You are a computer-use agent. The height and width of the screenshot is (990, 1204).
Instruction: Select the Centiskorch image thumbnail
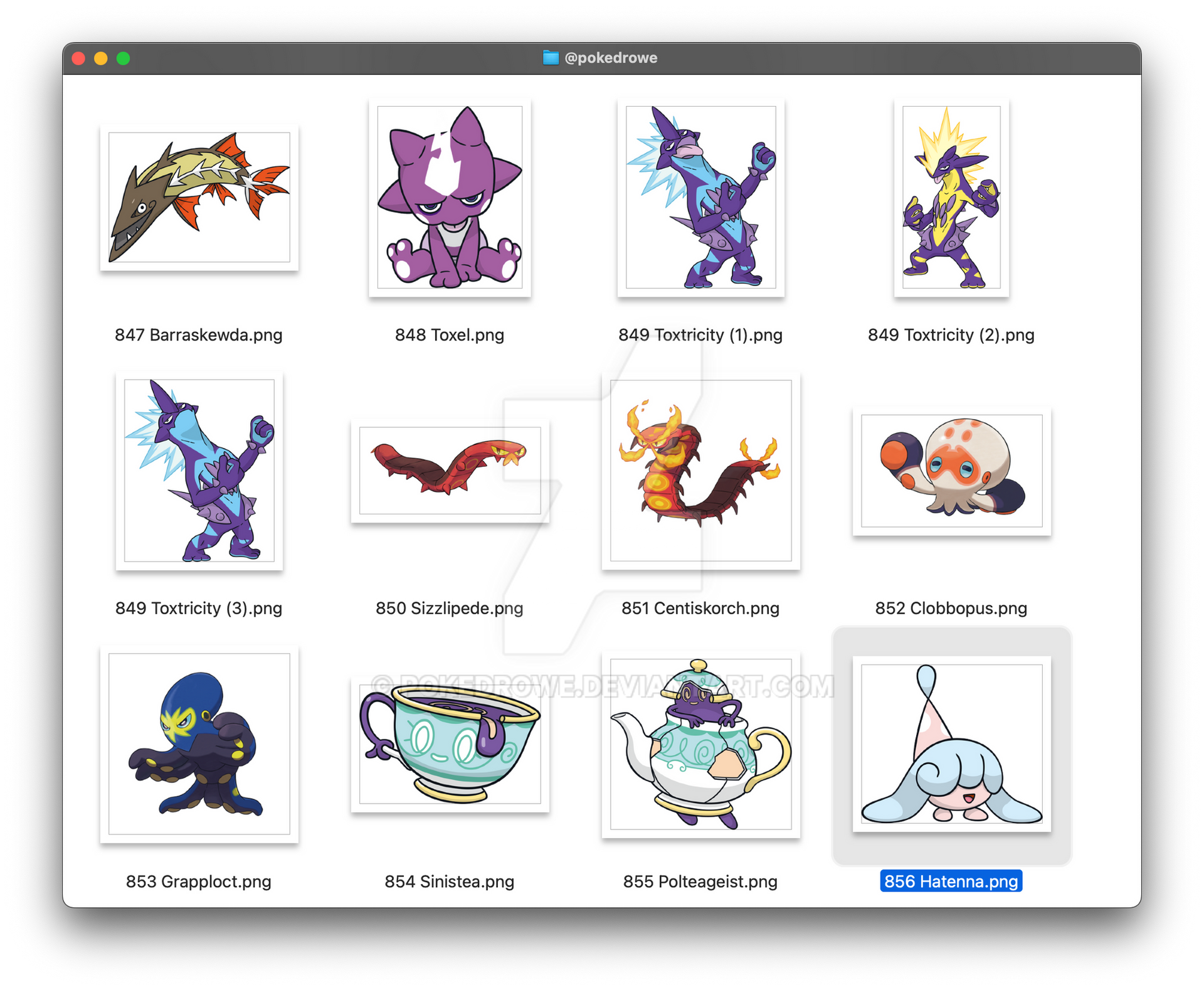click(700, 471)
